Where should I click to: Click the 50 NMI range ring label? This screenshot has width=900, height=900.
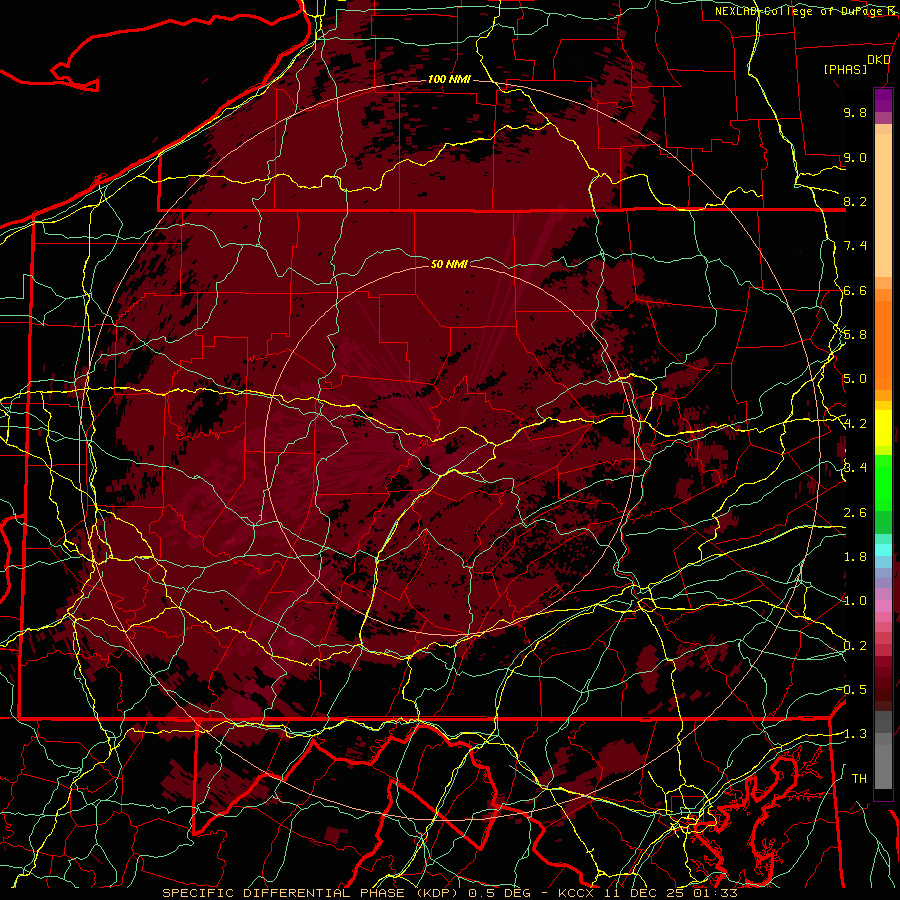point(449,264)
